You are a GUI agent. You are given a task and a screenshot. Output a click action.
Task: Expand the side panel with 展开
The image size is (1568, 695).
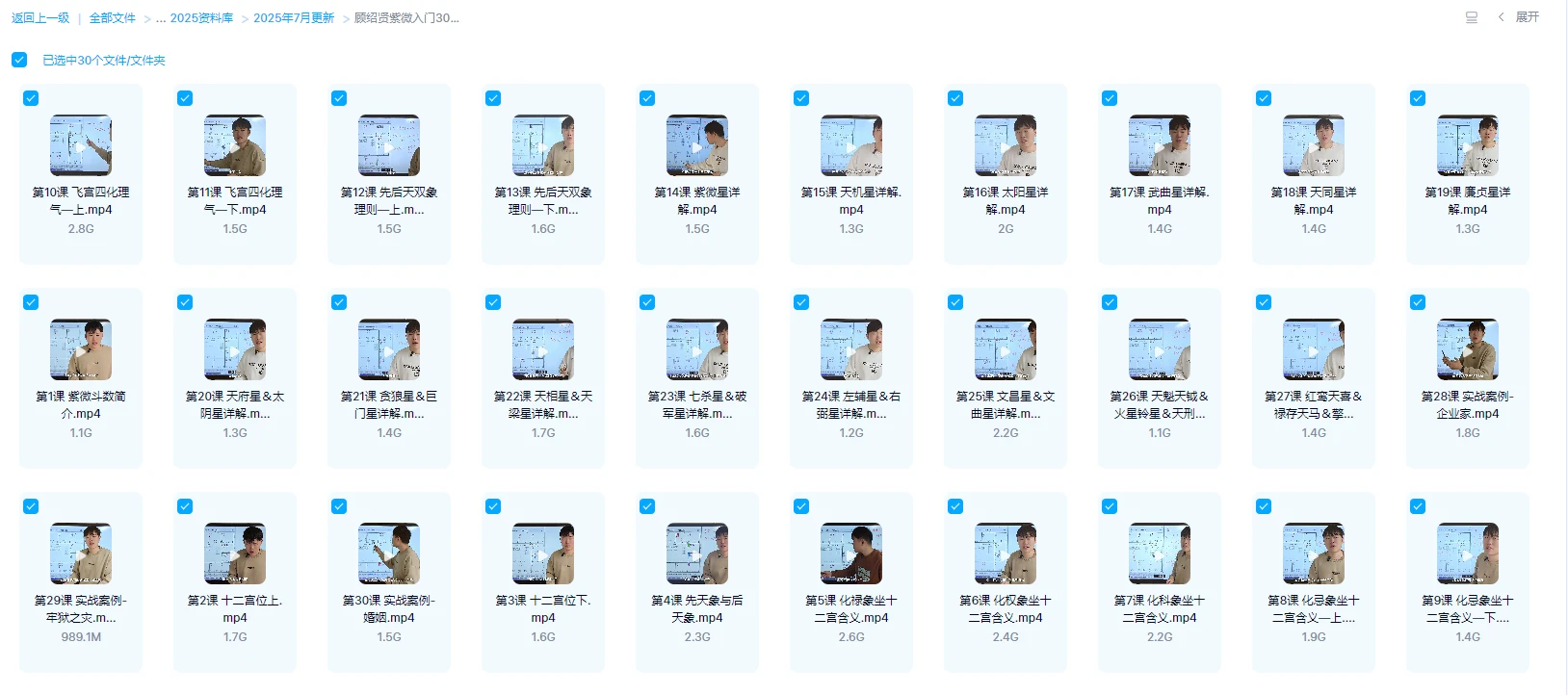coord(1519,17)
